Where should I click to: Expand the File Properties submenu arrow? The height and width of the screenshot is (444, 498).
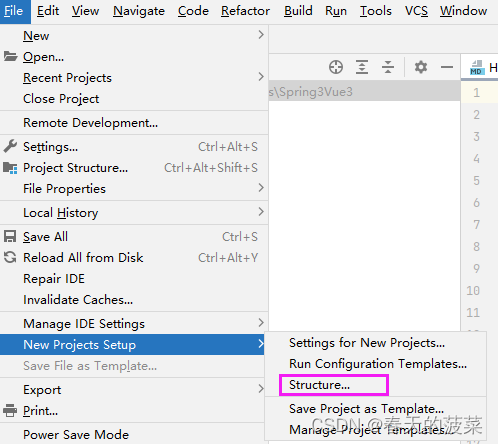(261, 188)
